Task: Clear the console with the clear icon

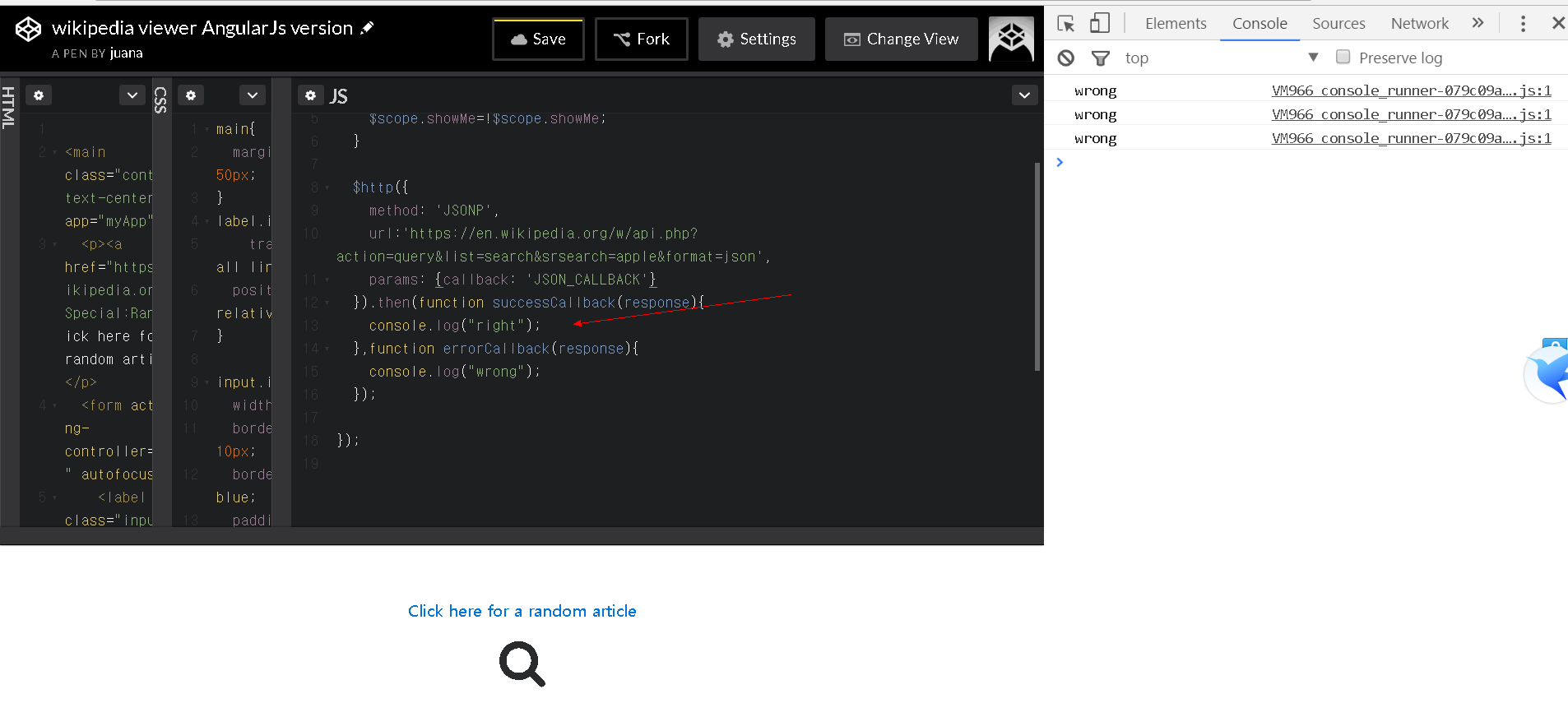Action: pyautogui.click(x=1066, y=58)
